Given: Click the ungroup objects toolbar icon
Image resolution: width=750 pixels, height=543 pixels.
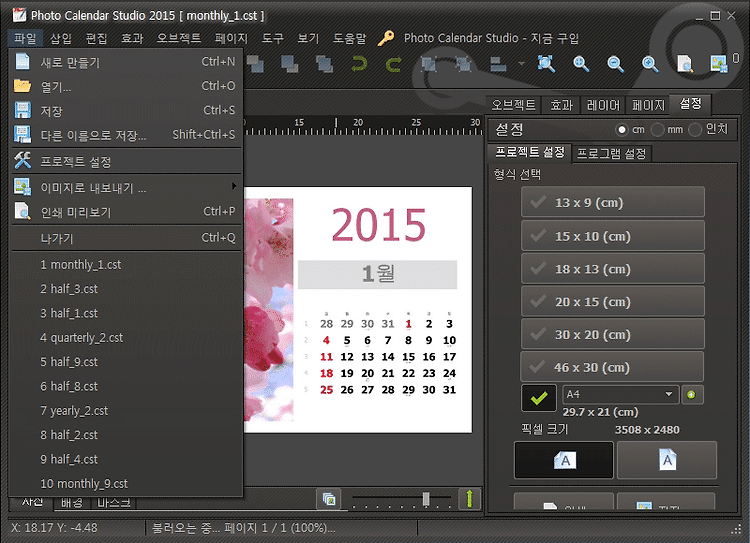Looking at the screenshot, I should (463, 64).
